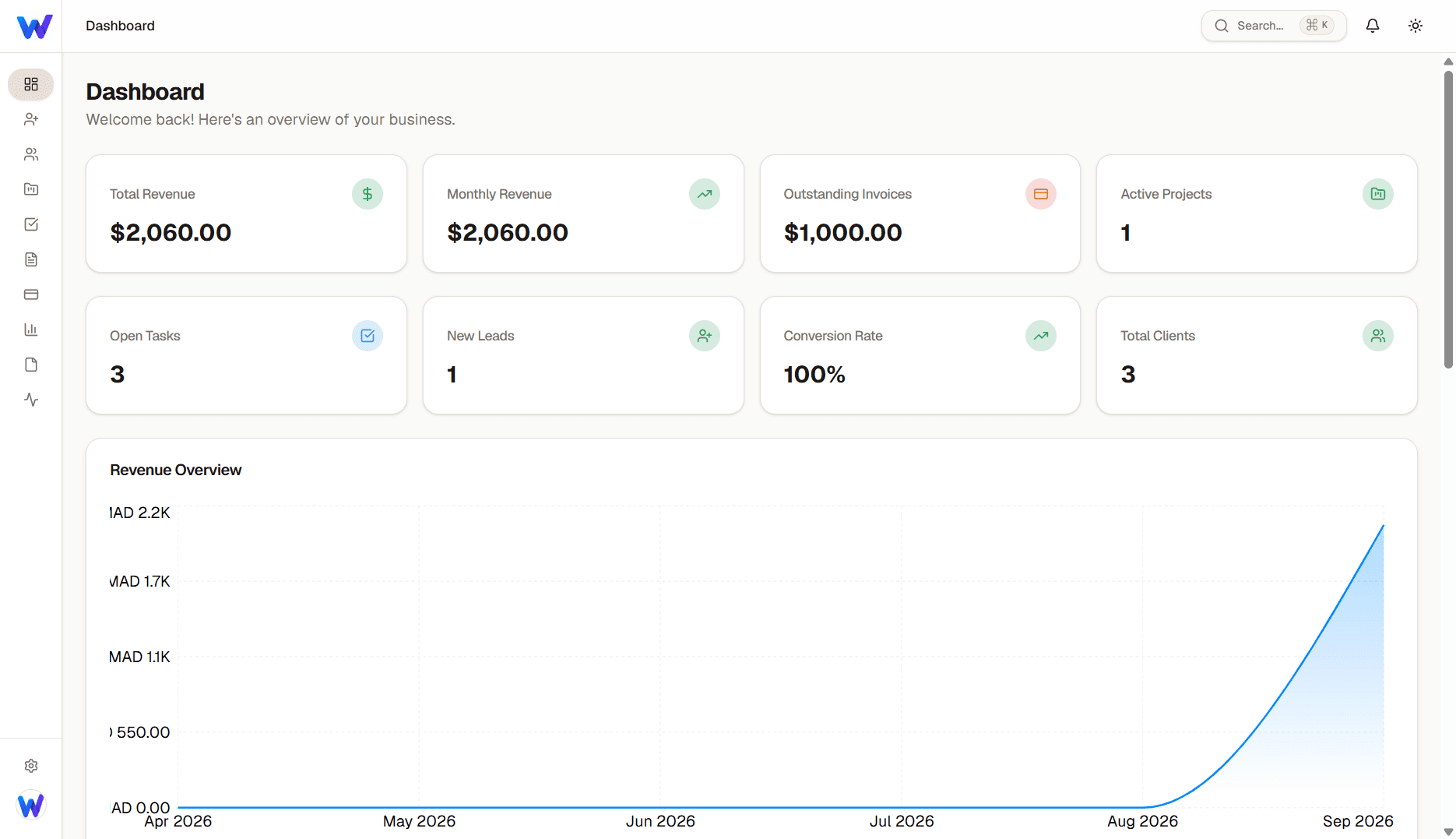1456x839 pixels.
Task: Click the page vertical scrollbar thumb
Action: [1448, 220]
